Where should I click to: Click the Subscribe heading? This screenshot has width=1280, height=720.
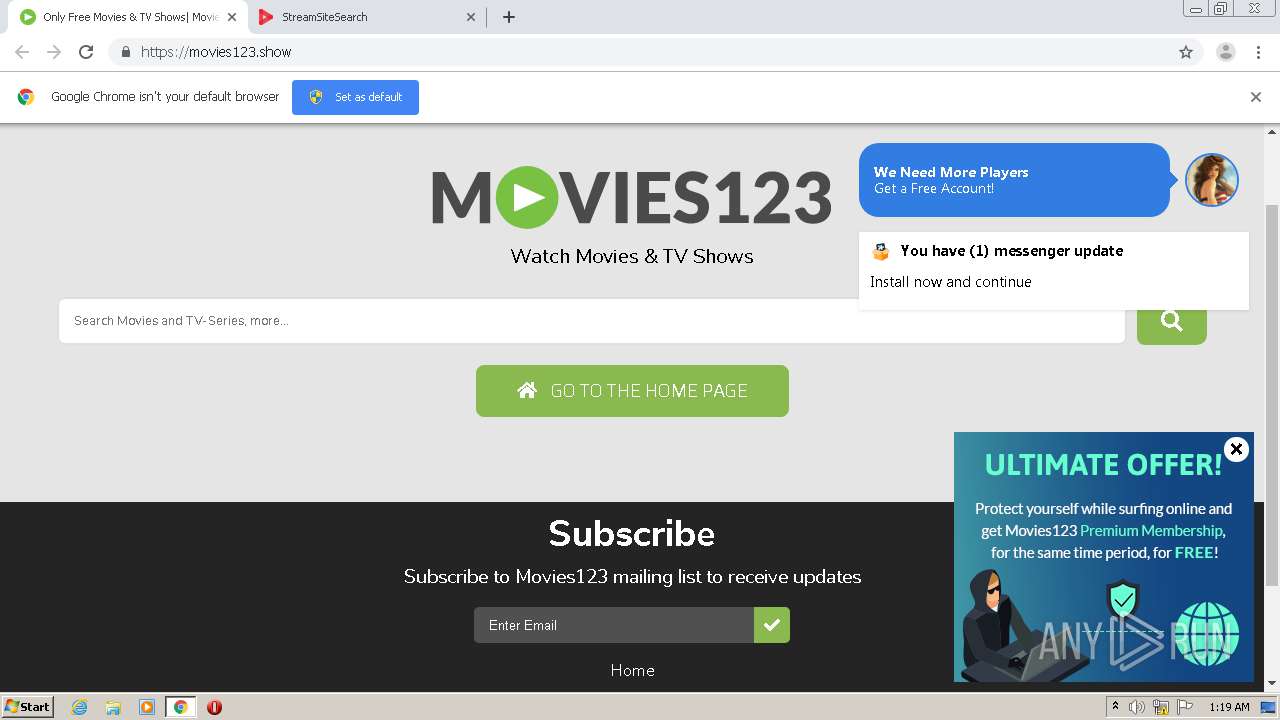pyautogui.click(x=632, y=534)
